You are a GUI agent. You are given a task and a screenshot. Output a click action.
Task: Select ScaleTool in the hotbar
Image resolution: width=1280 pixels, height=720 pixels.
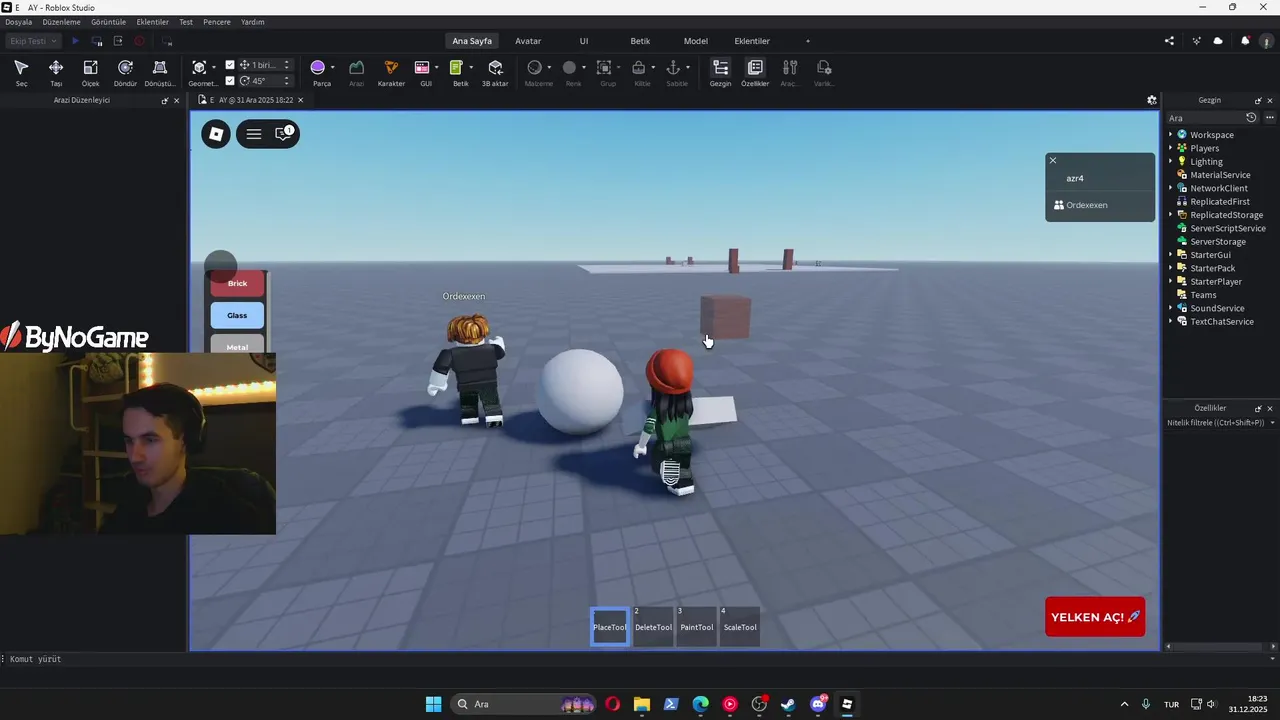740,626
